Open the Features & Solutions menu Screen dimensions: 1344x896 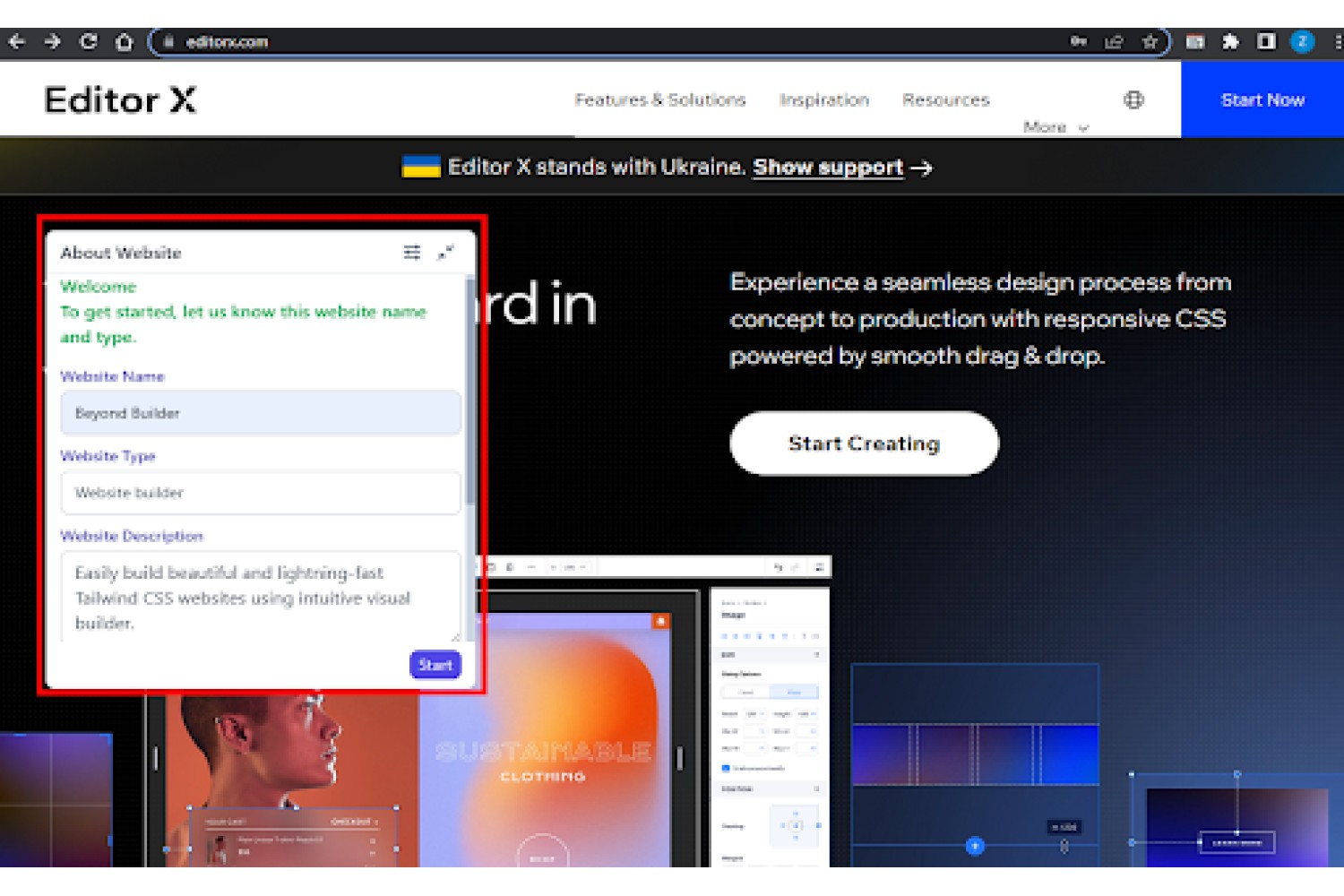point(660,99)
